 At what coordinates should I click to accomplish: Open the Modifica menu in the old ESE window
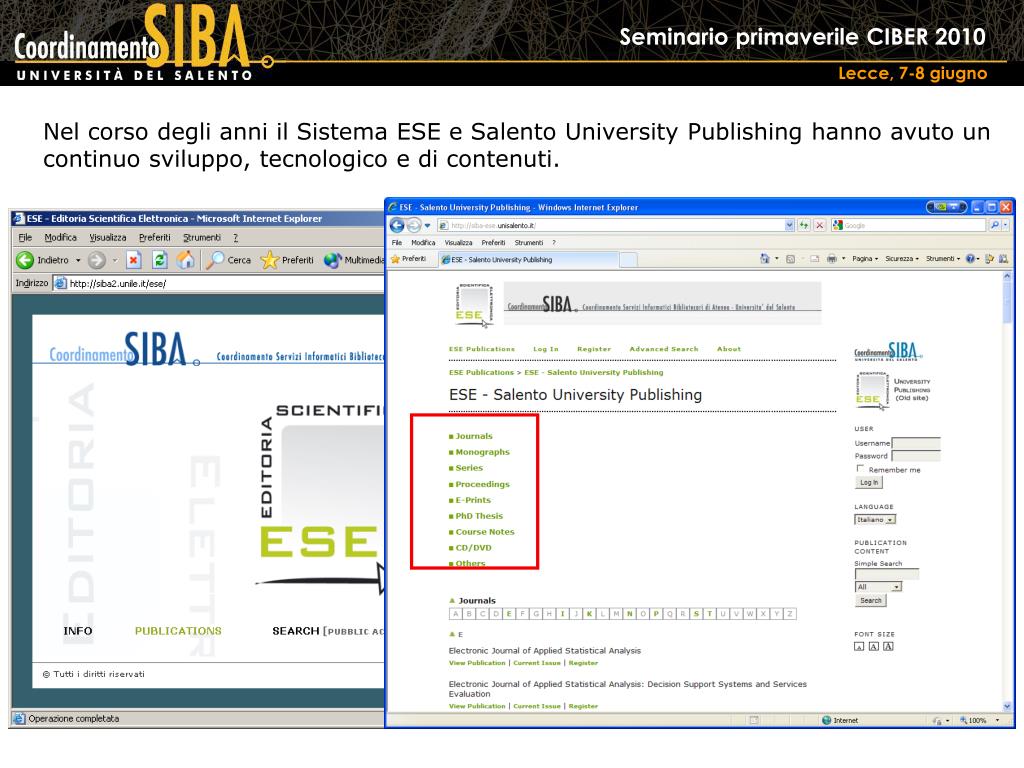pos(60,238)
